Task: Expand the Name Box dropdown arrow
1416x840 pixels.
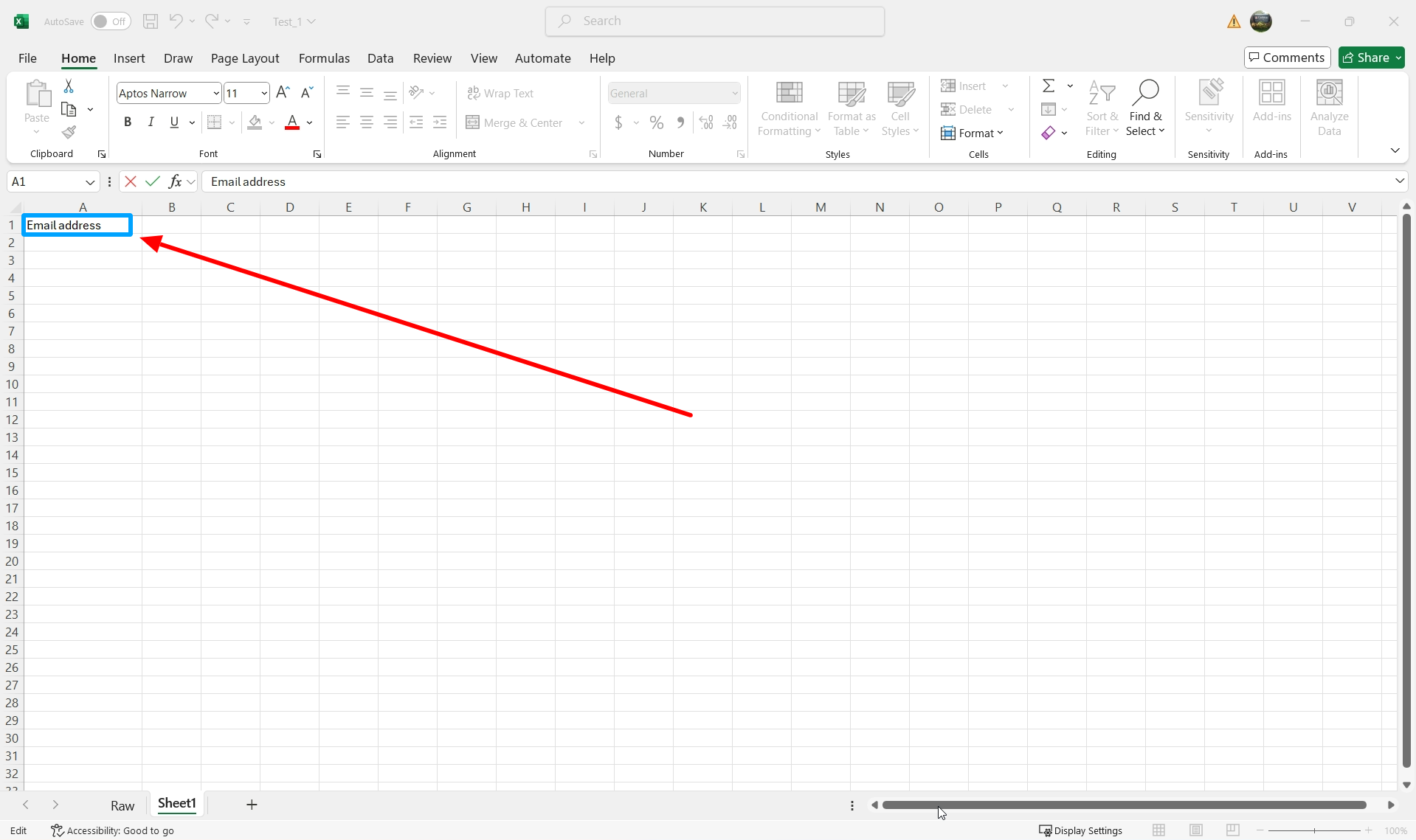Action: click(x=90, y=182)
